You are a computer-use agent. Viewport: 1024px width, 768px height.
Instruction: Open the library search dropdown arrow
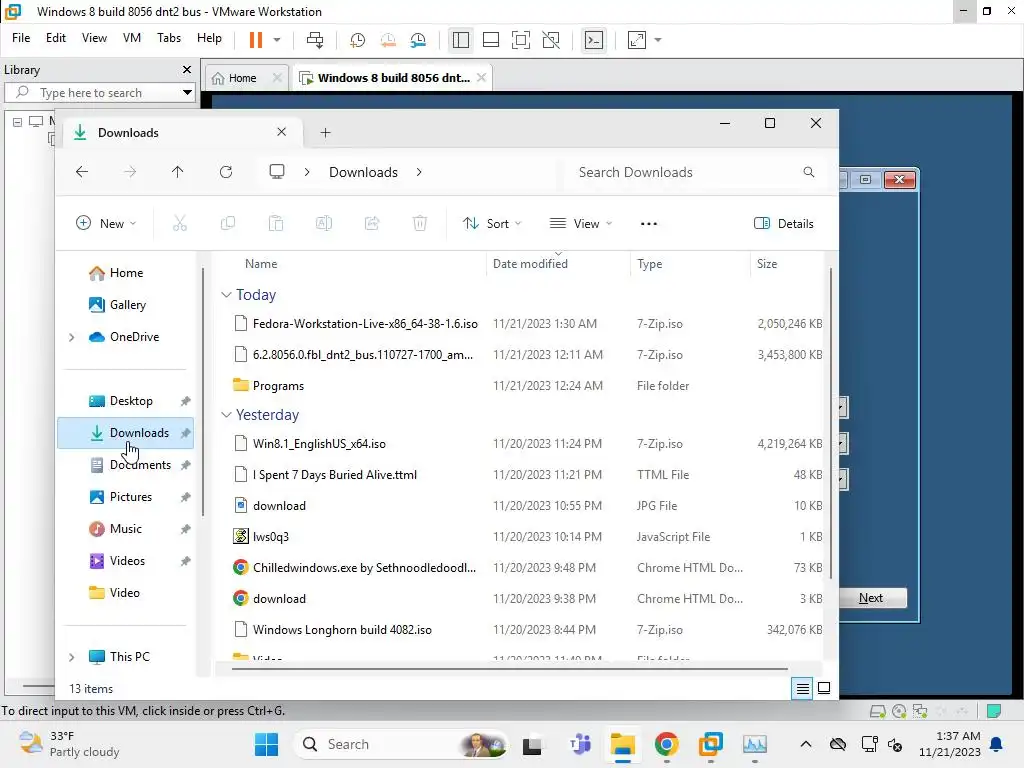click(187, 93)
